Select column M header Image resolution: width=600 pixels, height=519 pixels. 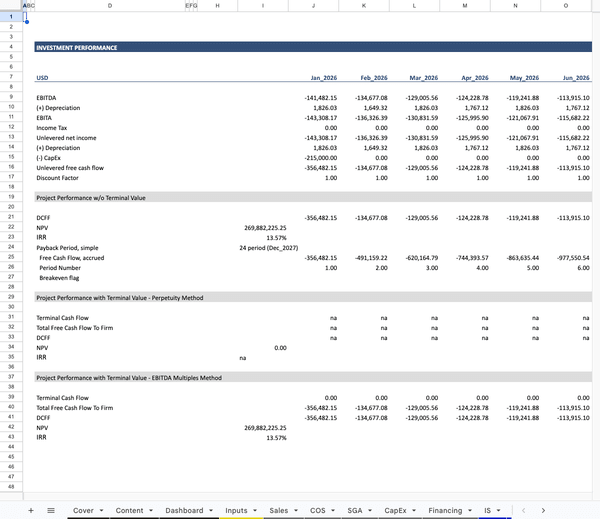tap(465, 6)
